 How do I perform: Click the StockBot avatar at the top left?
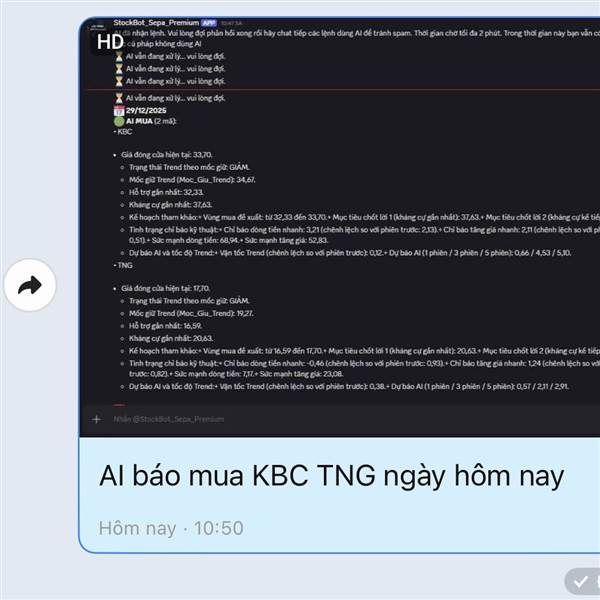pyautogui.click(x=98, y=28)
